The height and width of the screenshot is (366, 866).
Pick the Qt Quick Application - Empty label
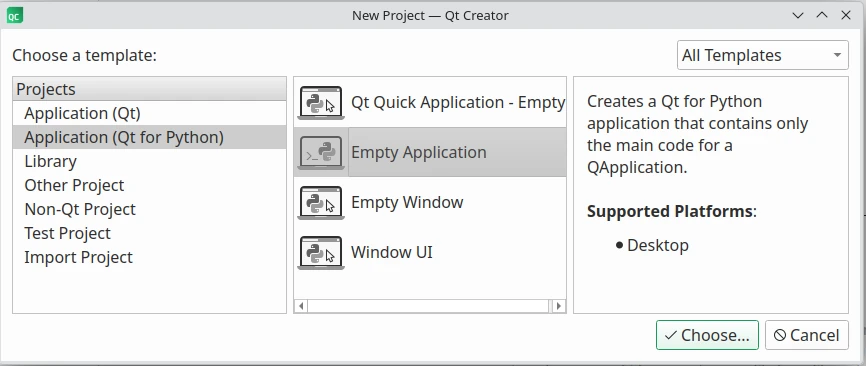(x=458, y=103)
